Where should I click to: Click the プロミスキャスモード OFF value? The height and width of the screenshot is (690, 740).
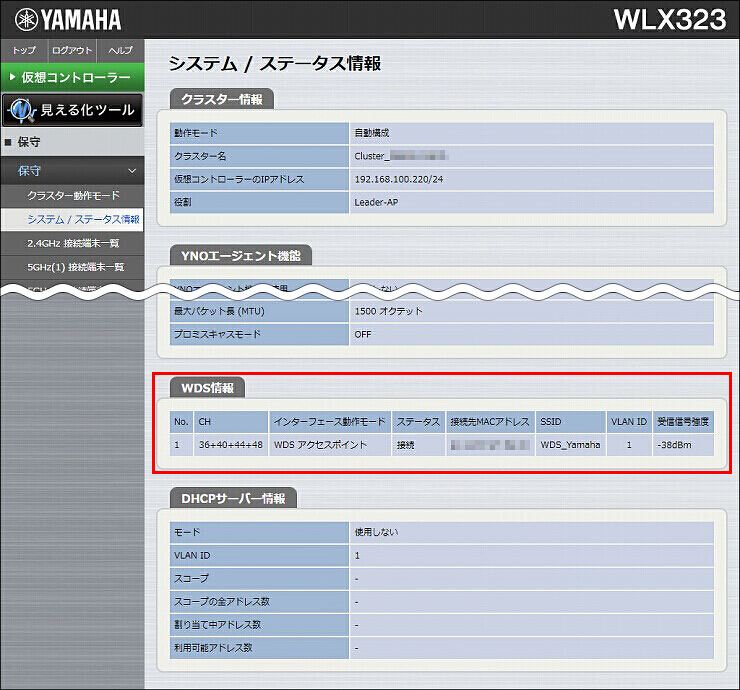coord(363,335)
